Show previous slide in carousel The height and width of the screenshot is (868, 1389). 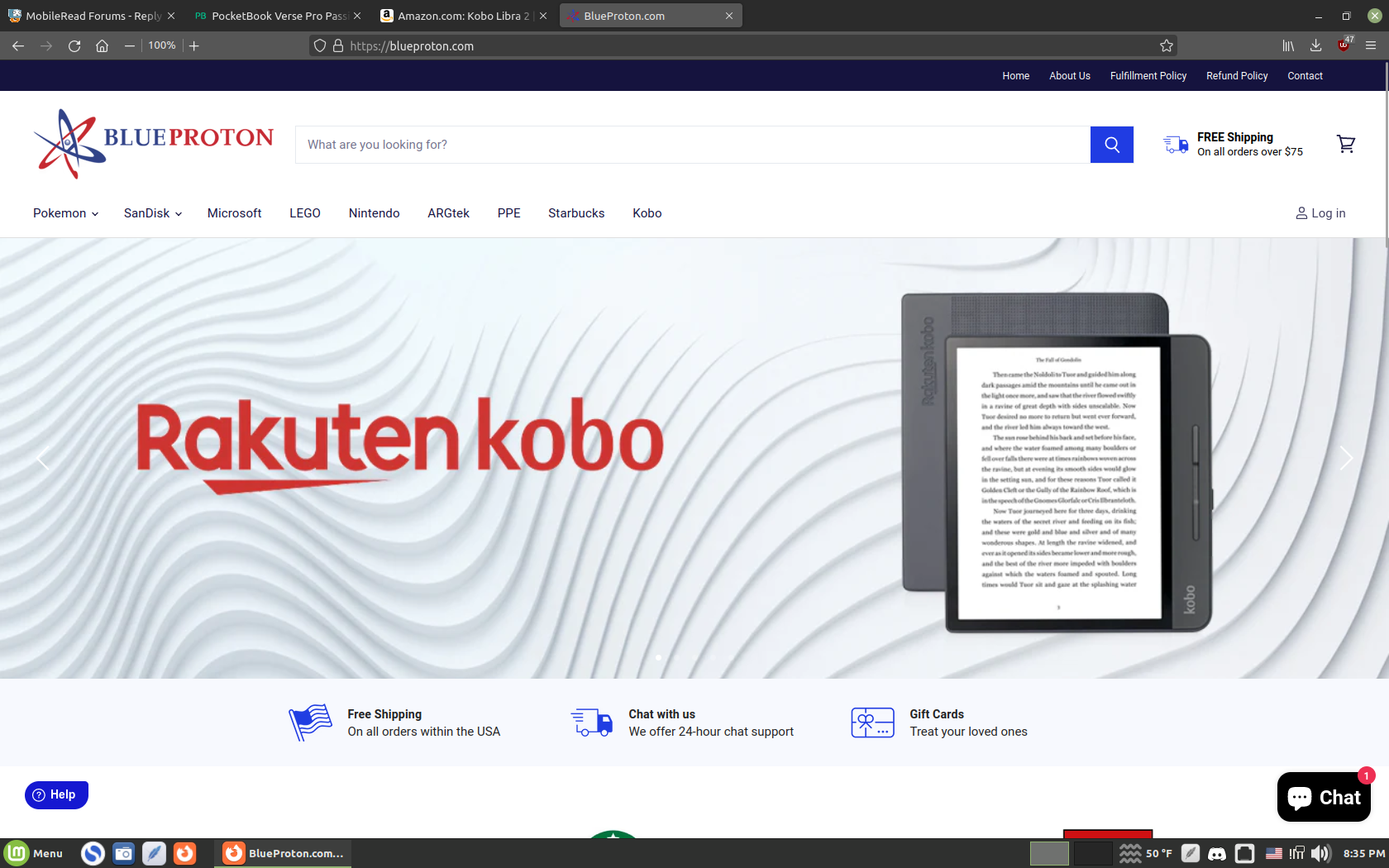click(43, 457)
